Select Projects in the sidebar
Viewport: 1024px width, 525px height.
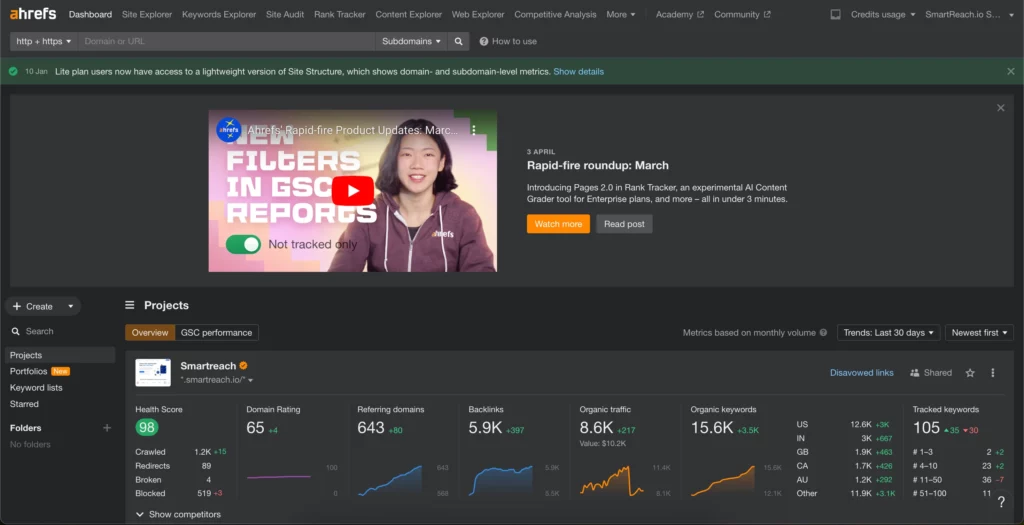click(x=59, y=355)
